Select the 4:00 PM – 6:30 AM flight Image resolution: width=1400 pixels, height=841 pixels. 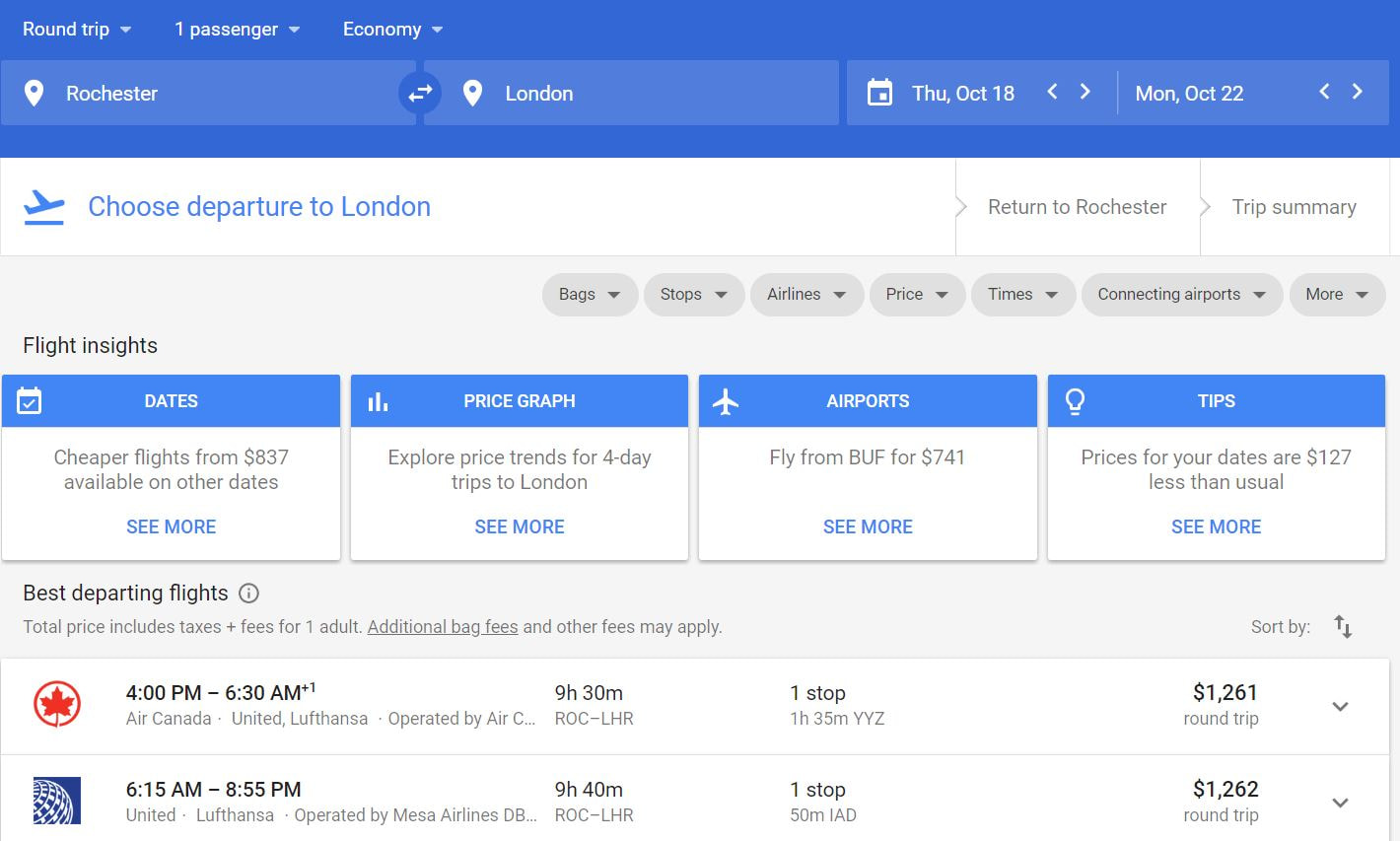point(695,706)
